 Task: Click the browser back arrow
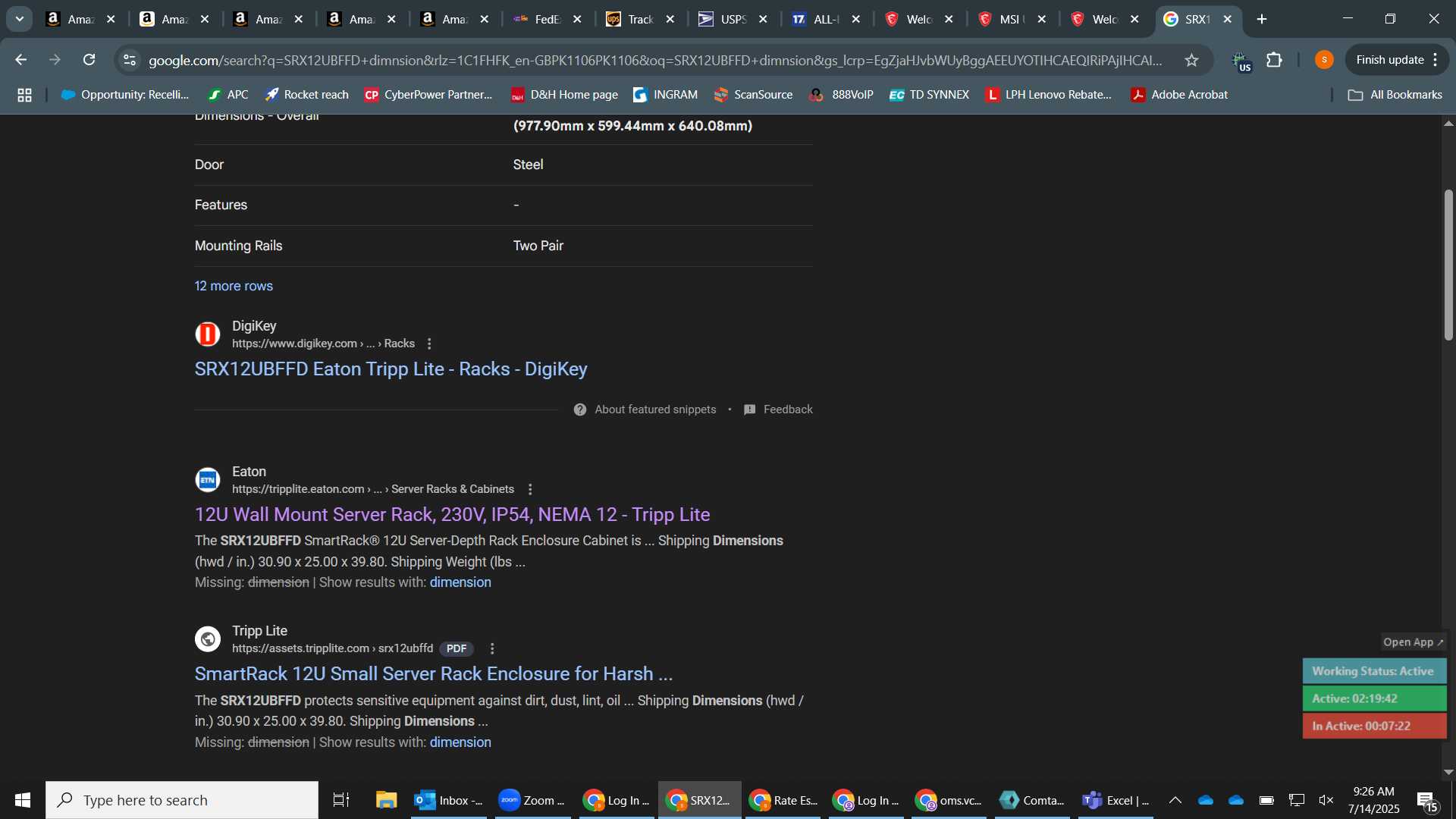tap(20, 60)
